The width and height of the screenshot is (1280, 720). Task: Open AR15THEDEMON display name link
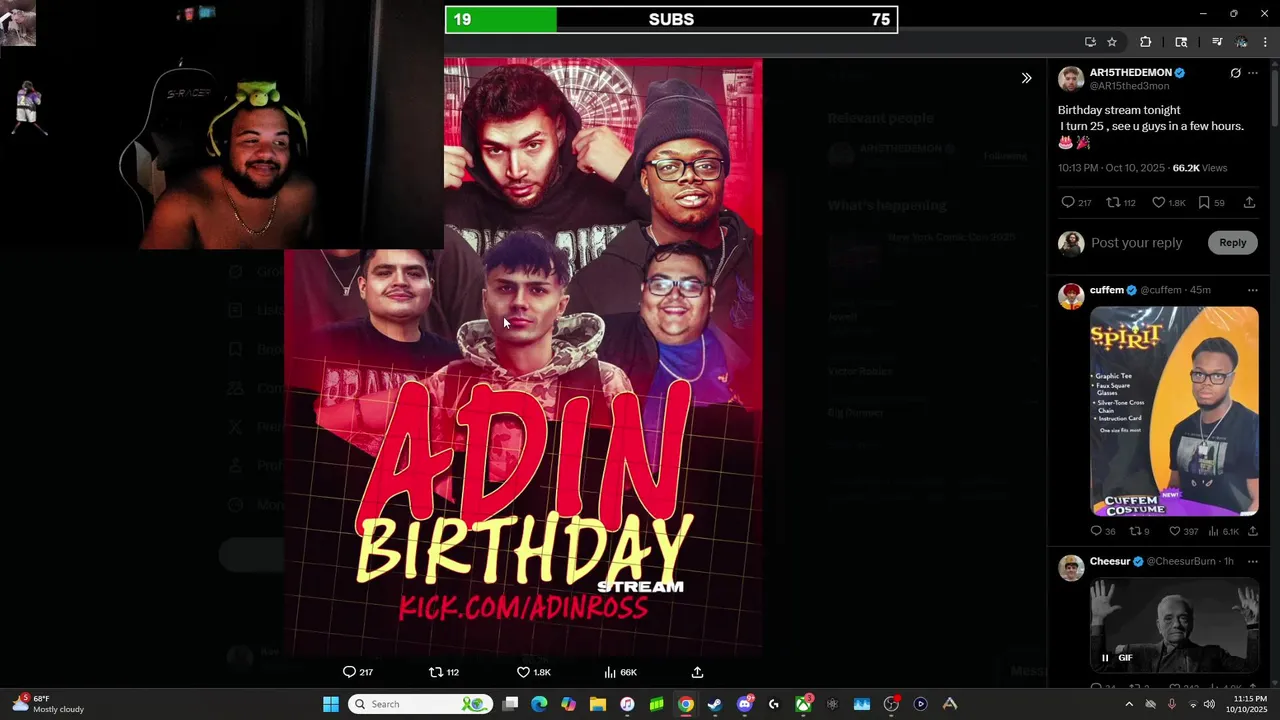pos(1130,73)
